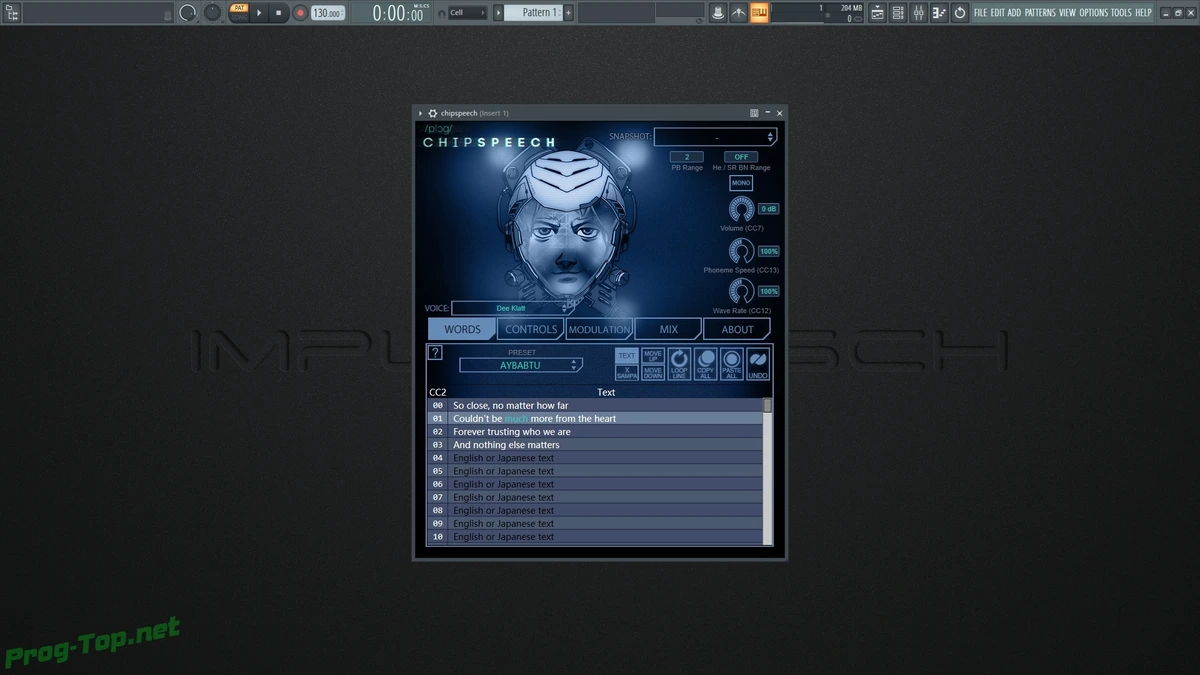Select line 00 'So close, no matter how far'

coord(596,405)
